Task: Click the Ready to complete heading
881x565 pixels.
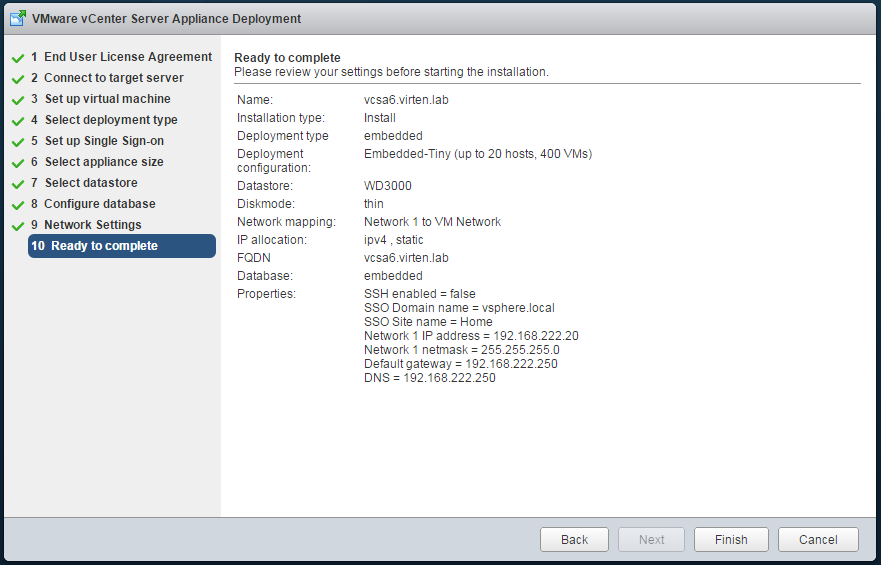Action: tap(288, 58)
